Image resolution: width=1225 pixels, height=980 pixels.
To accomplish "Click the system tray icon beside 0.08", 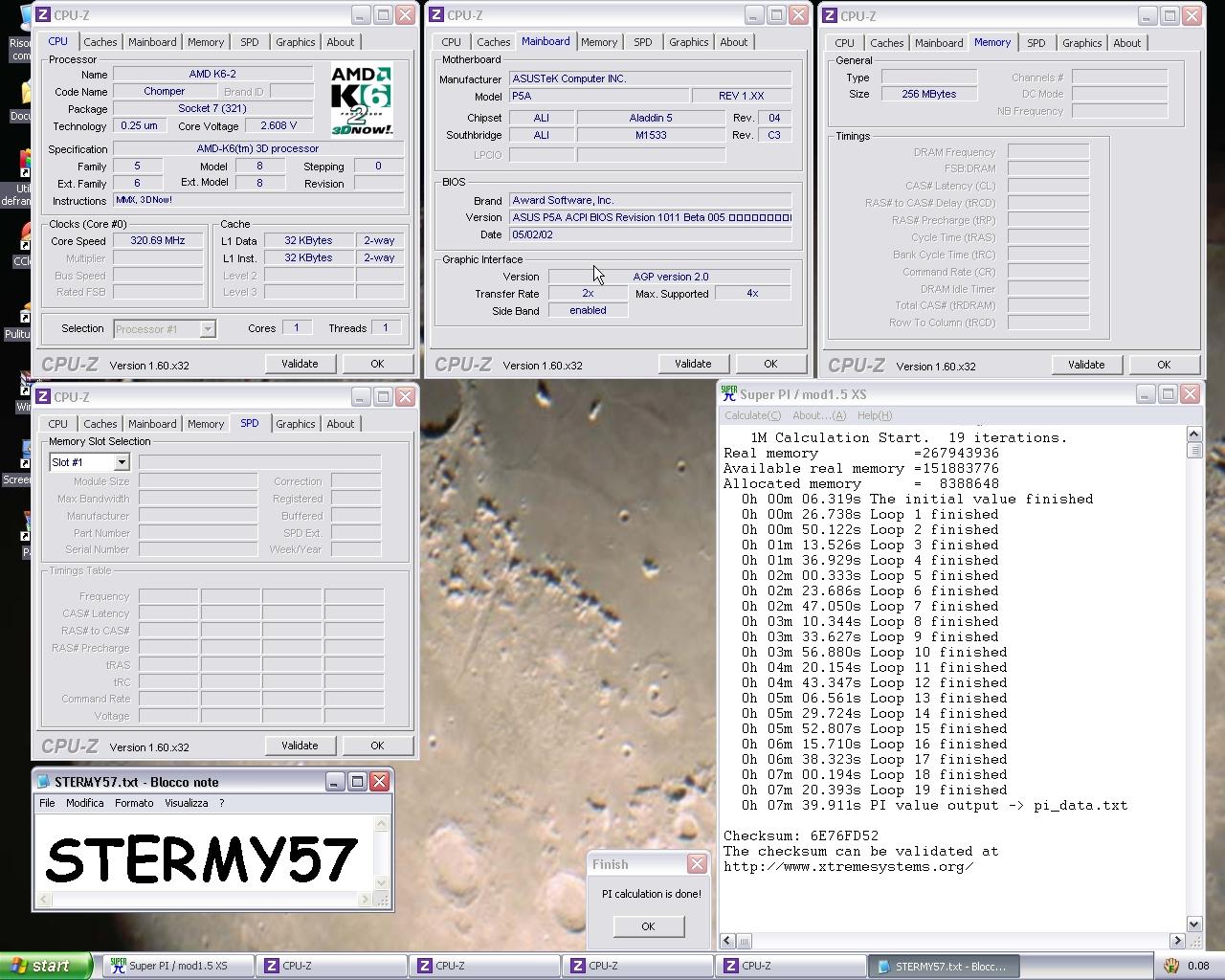I will point(1171,966).
